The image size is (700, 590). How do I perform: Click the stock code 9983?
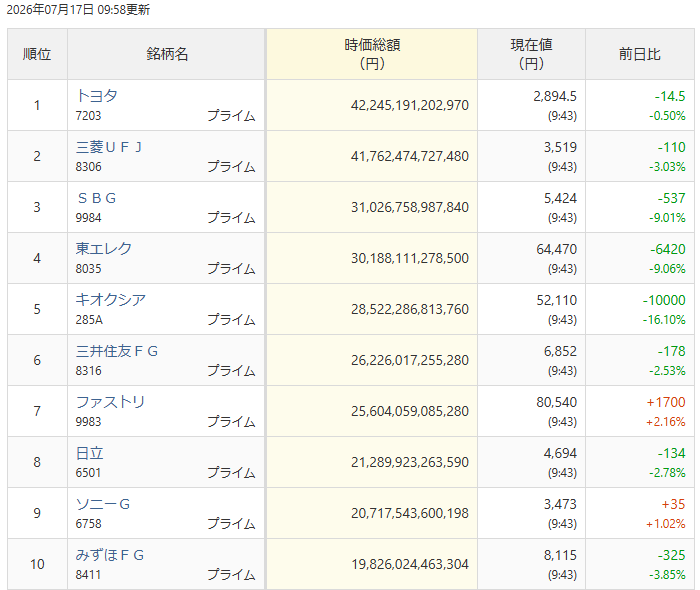click(x=88, y=421)
